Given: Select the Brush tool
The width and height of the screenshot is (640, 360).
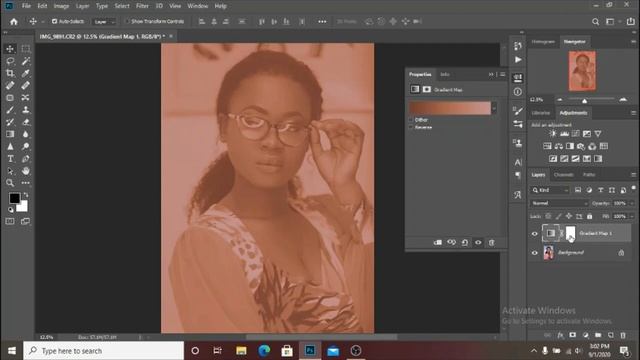Looking at the screenshot, I should point(10,110).
